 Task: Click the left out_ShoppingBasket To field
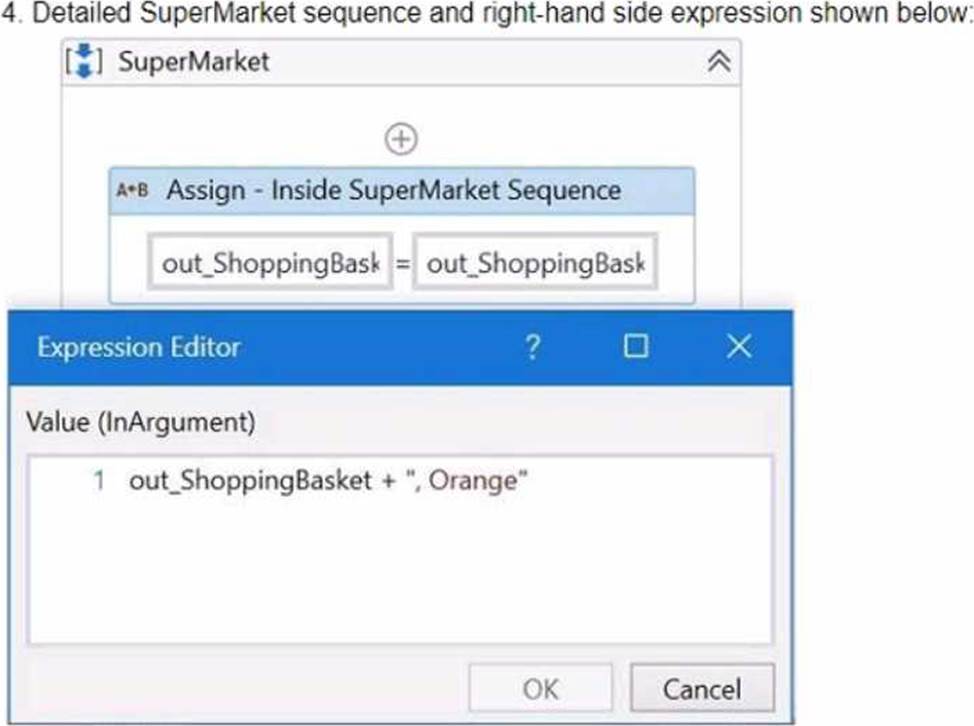(270, 262)
